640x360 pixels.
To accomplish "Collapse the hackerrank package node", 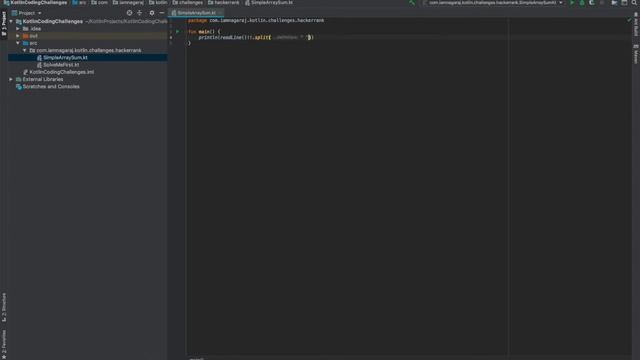I will click(24, 50).
